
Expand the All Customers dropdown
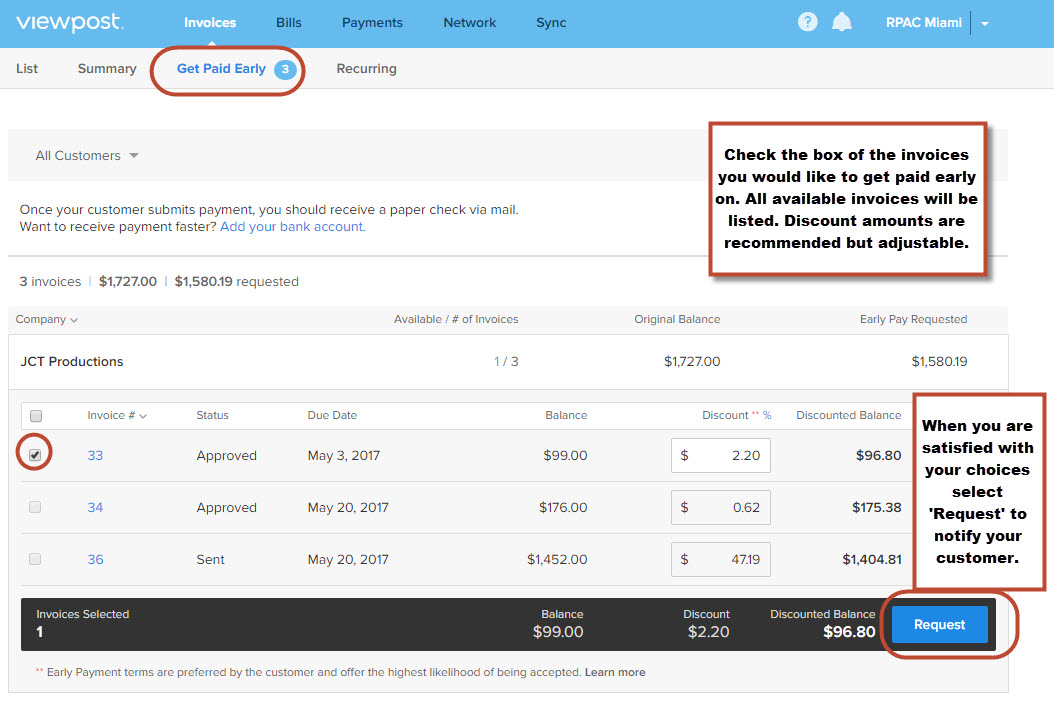click(87, 155)
